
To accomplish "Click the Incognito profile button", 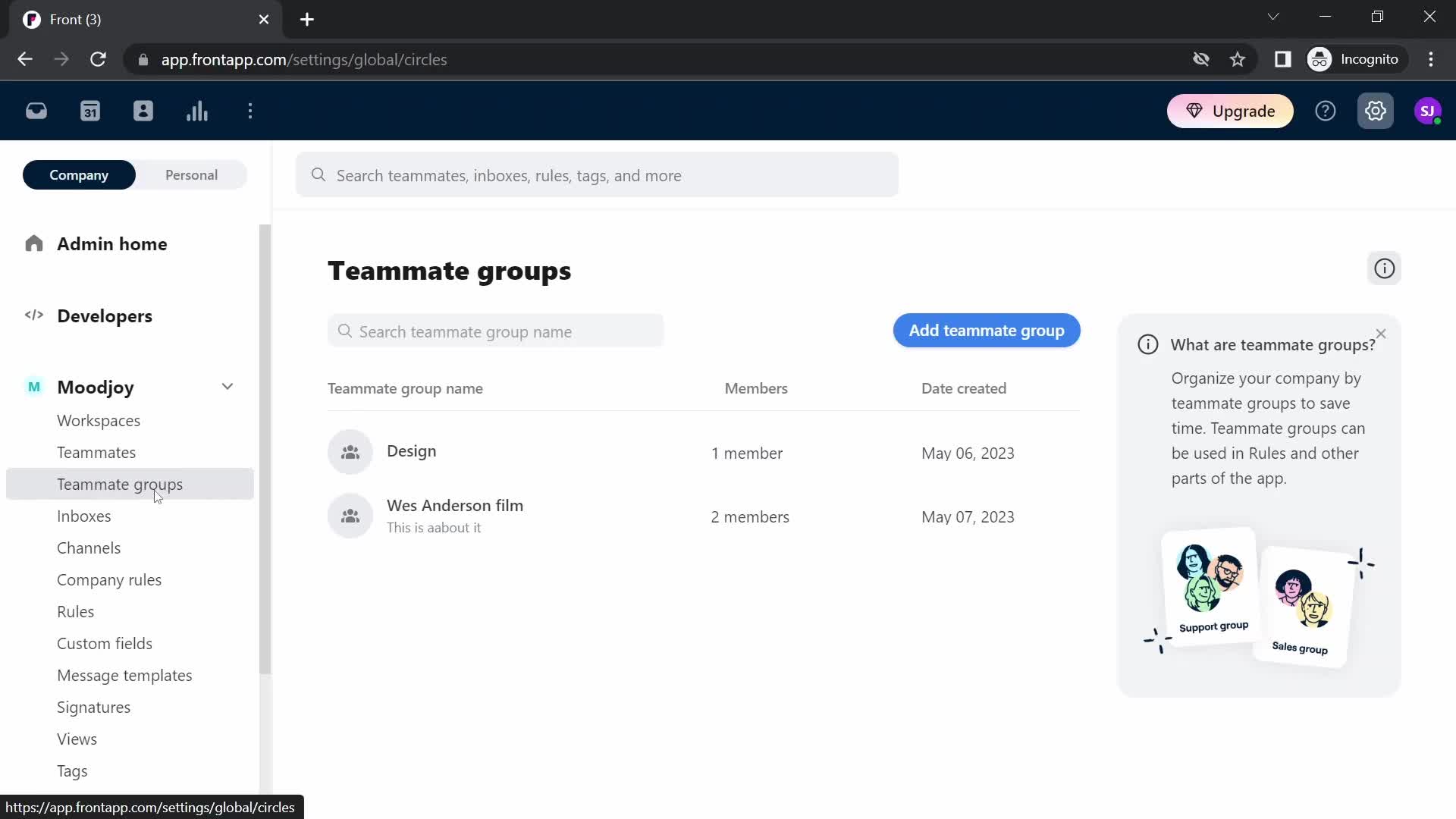I will (1356, 59).
